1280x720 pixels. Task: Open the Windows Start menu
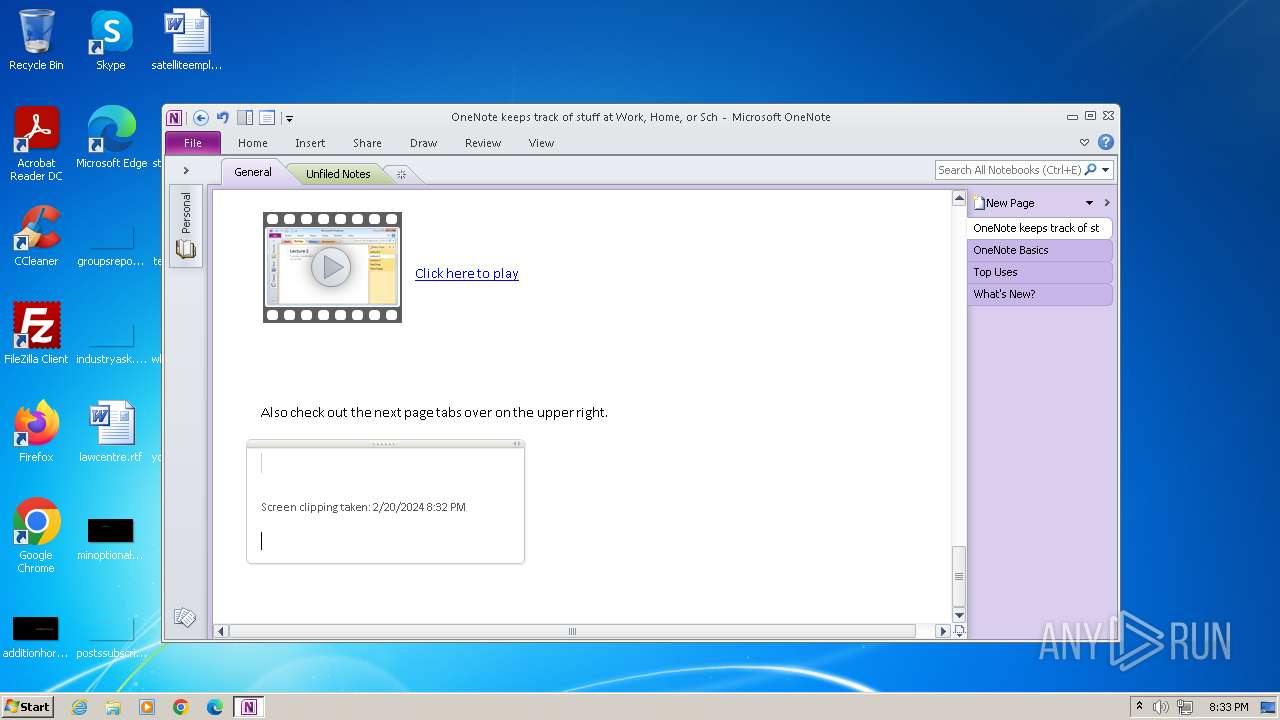pos(28,707)
